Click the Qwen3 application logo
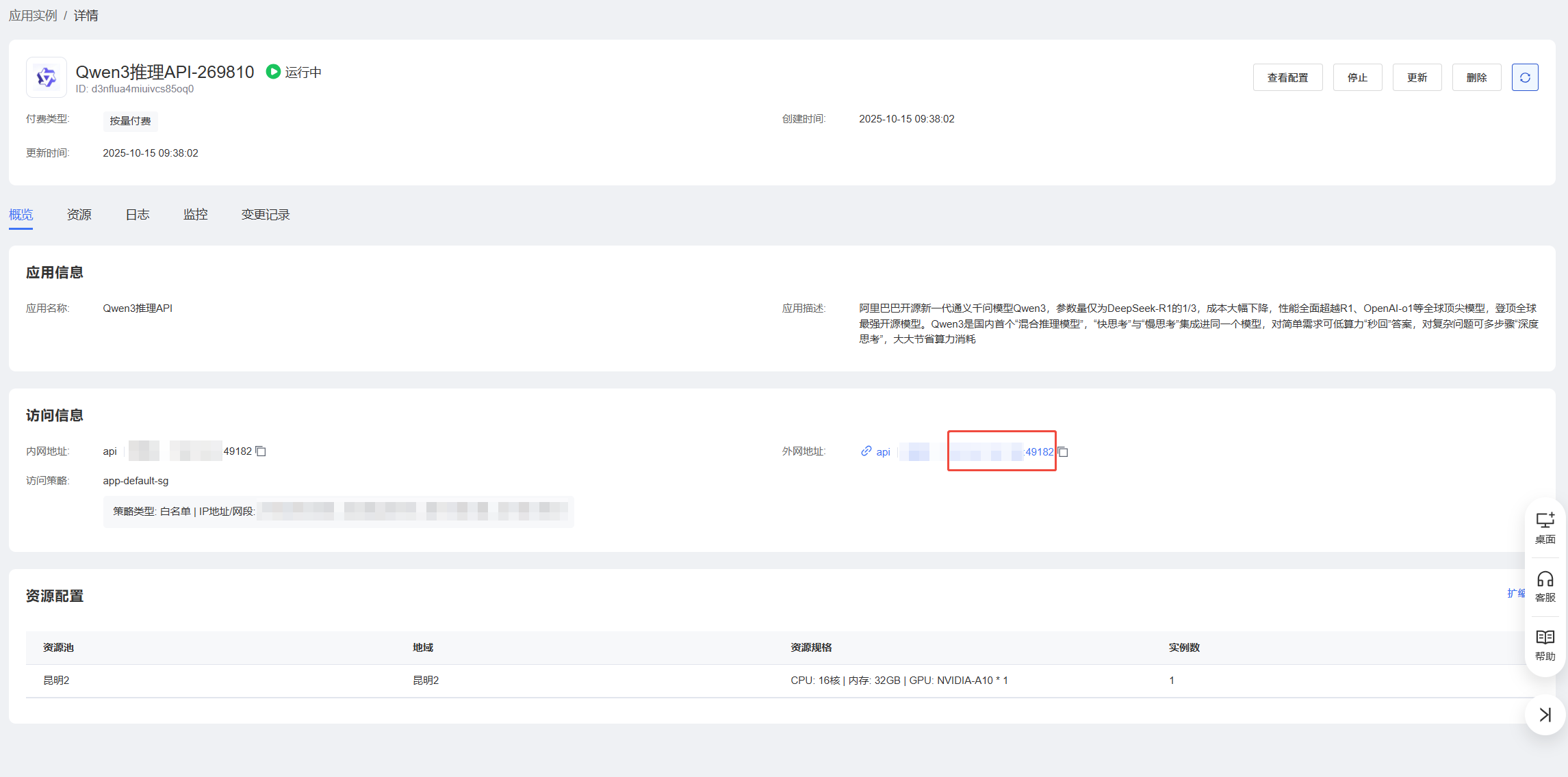 pos(47,77)
